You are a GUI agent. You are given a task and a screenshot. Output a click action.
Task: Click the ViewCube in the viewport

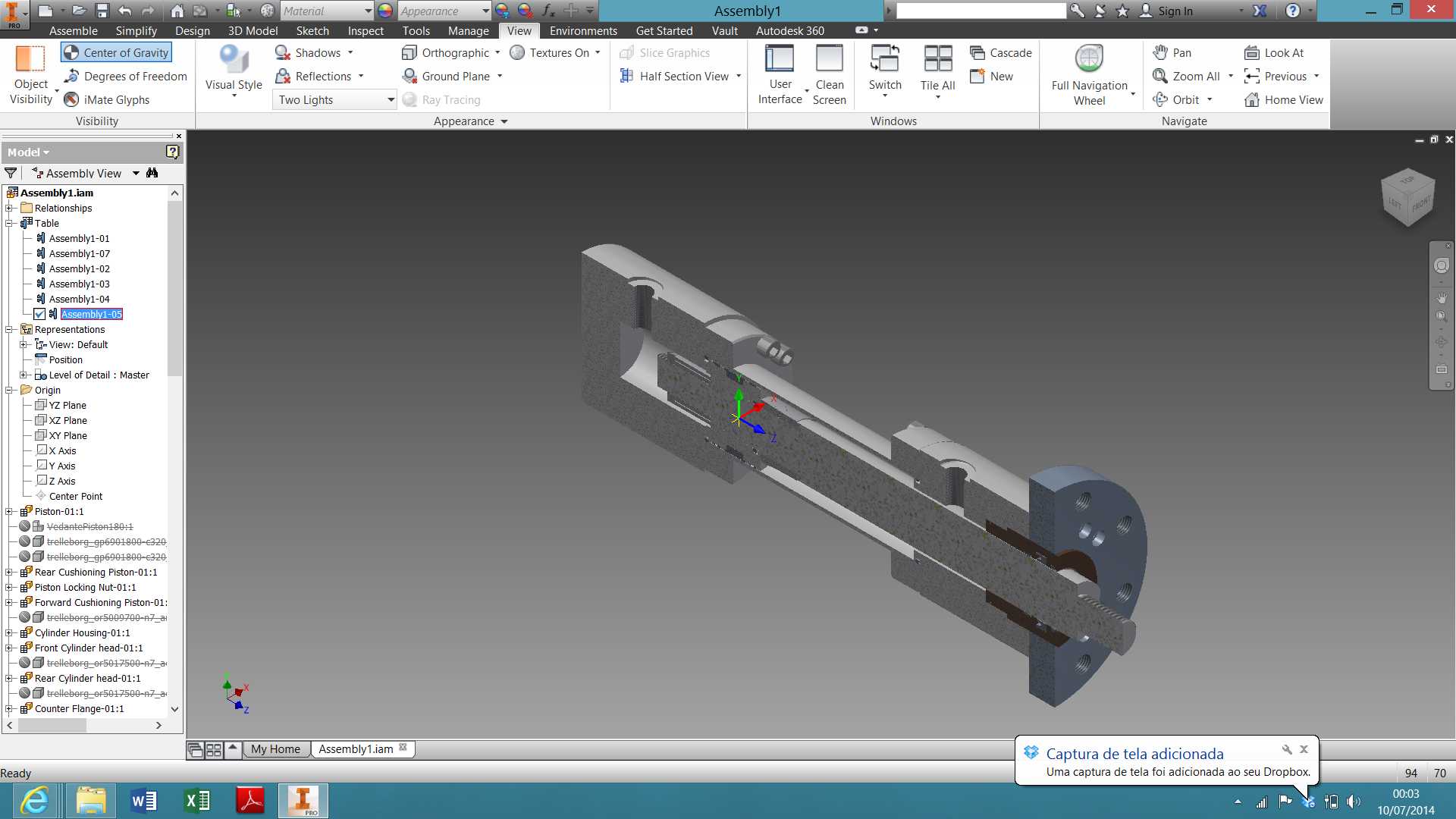[1408, 196]
